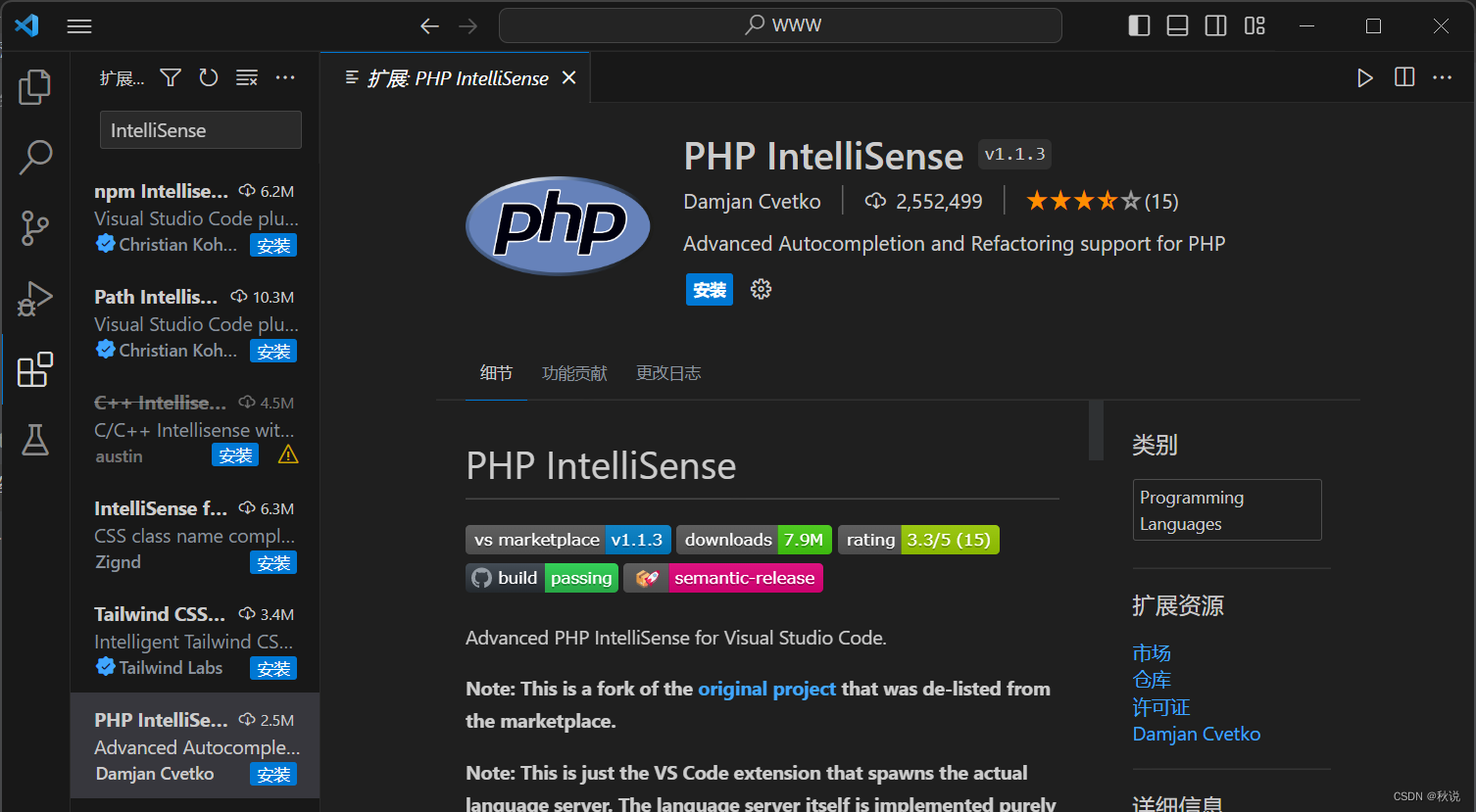Switch to the 细节 tab
Image resolution: width=1476 pixels, height=812 pixels.
pos(496,372)
